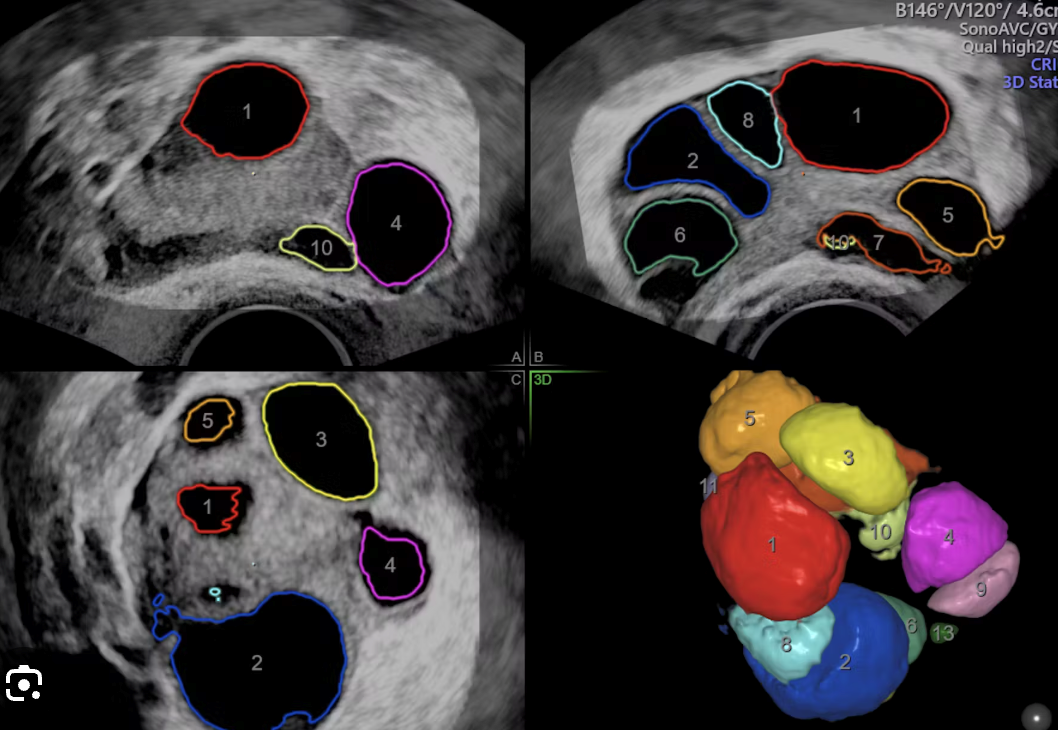Click the red follicle 1 in 3D render
The image size is (1058, 730).
coord(771,545)
